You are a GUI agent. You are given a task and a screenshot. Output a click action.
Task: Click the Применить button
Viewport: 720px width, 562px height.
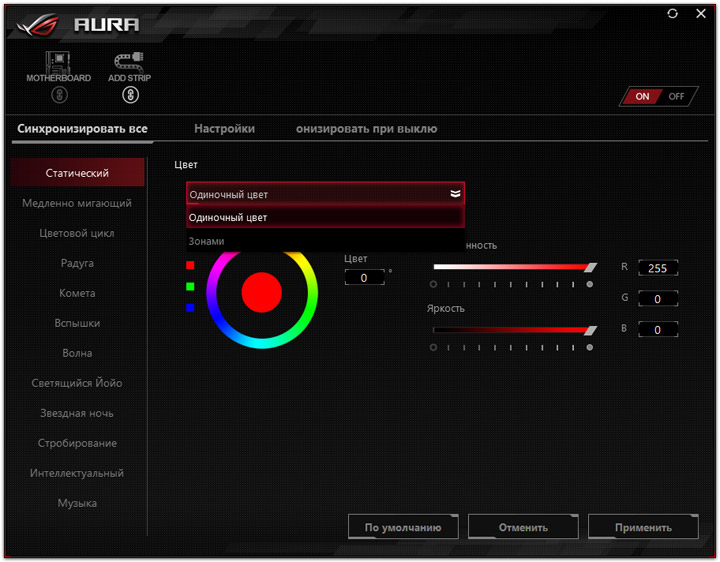(x=643, y=527)
